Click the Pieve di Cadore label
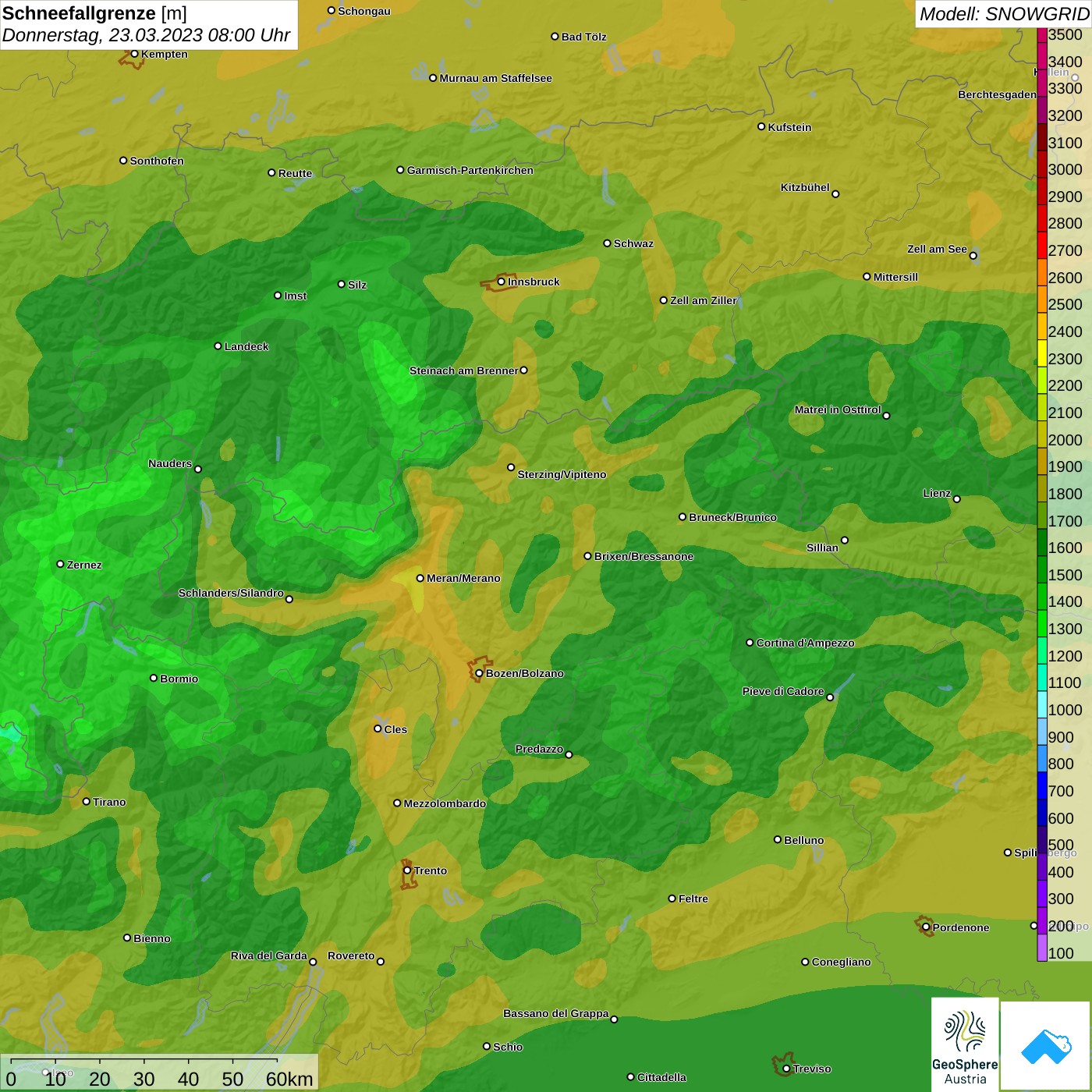 [783, 691]
